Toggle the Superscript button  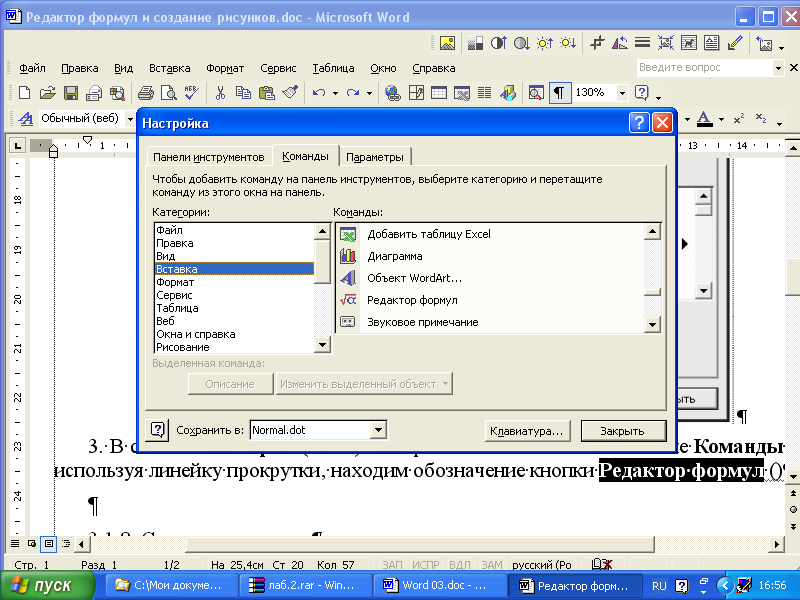click(738, 119)
